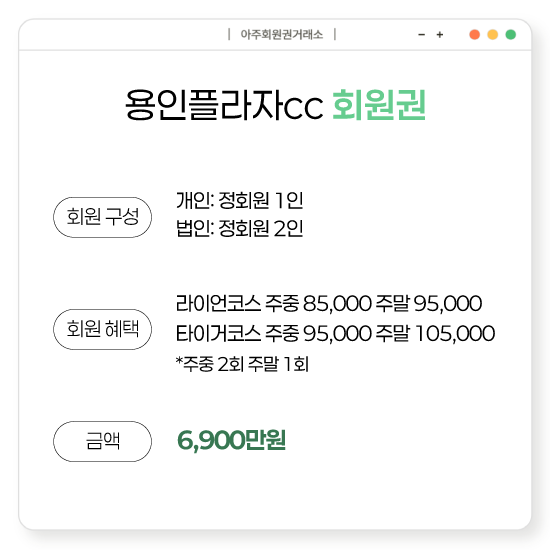Click the right vertical bar beside title

click(x=335, y=34)
